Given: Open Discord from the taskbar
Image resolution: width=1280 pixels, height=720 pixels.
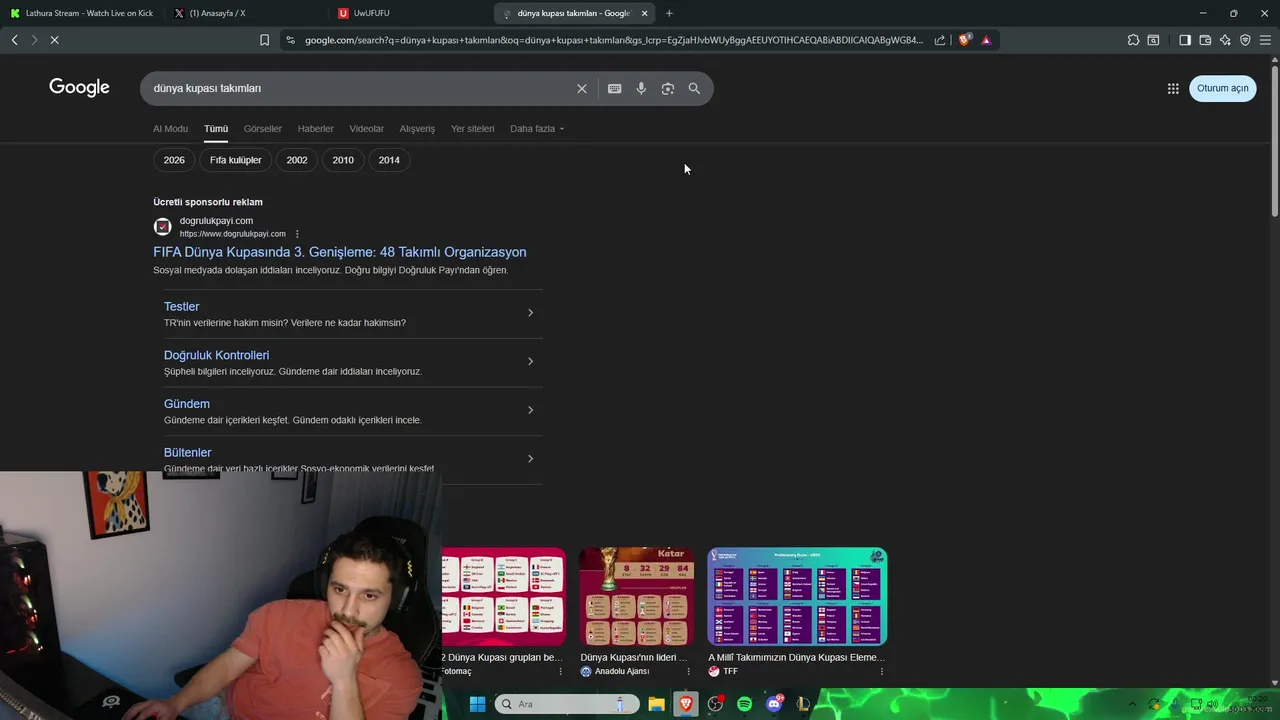Looking at the screenshot, I should 774,704.
